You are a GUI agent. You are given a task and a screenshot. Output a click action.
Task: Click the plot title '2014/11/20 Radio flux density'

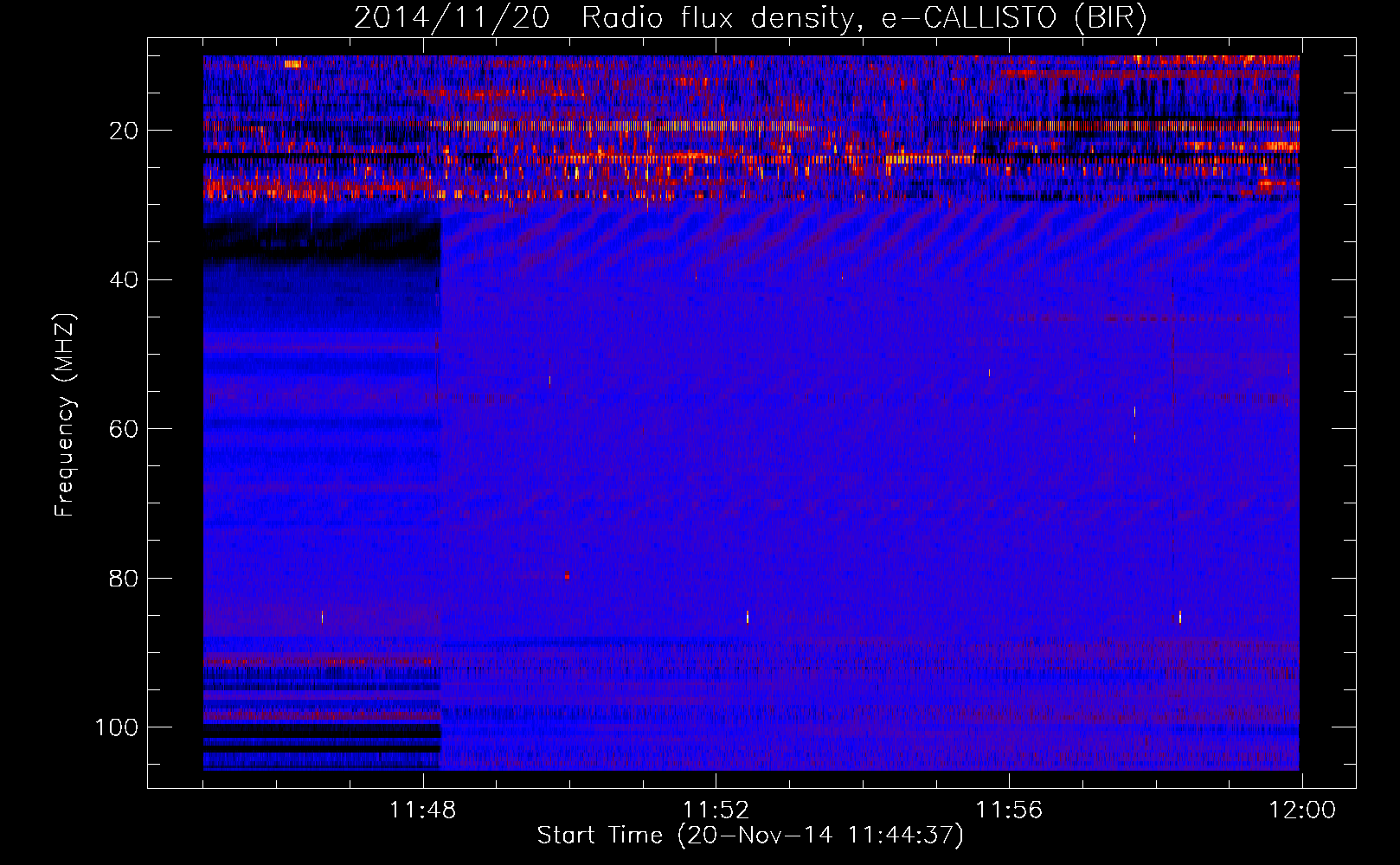point(750,18)
